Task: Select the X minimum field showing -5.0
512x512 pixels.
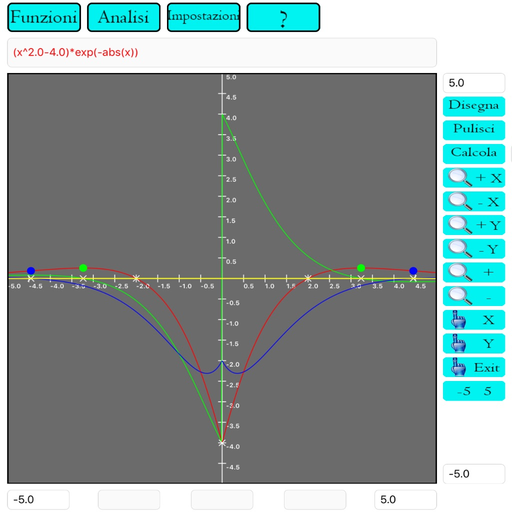Action: [38, 499]
